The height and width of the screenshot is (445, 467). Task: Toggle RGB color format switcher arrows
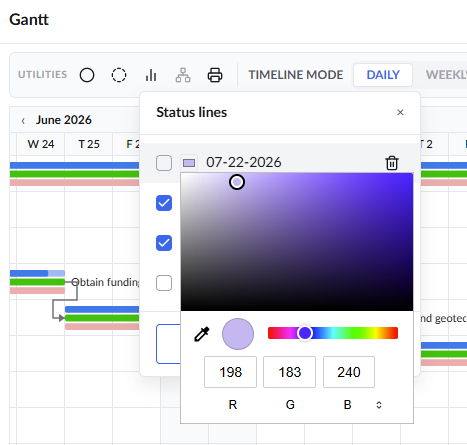pyautogui.click(x=379, y=405)
